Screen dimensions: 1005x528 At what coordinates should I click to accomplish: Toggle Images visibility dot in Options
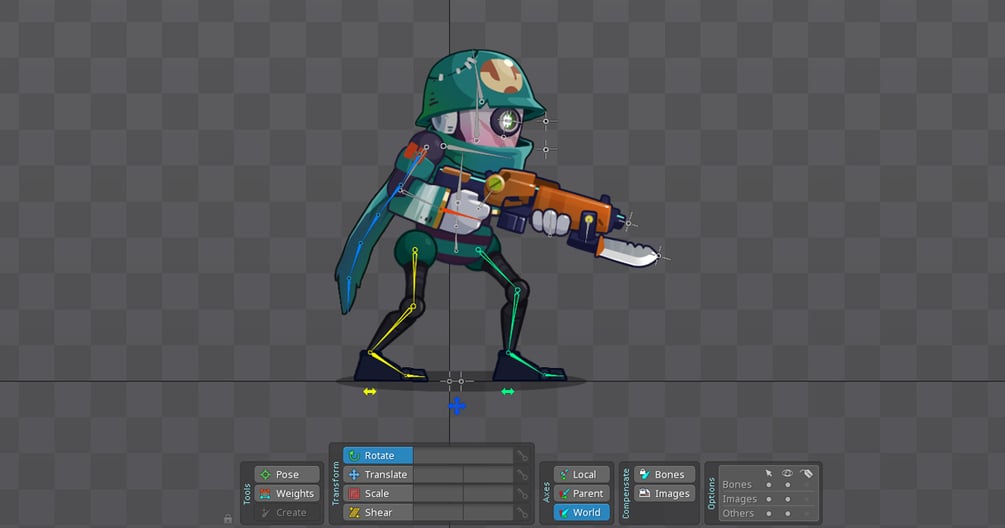pyautogui.click(x=788, y=499)
